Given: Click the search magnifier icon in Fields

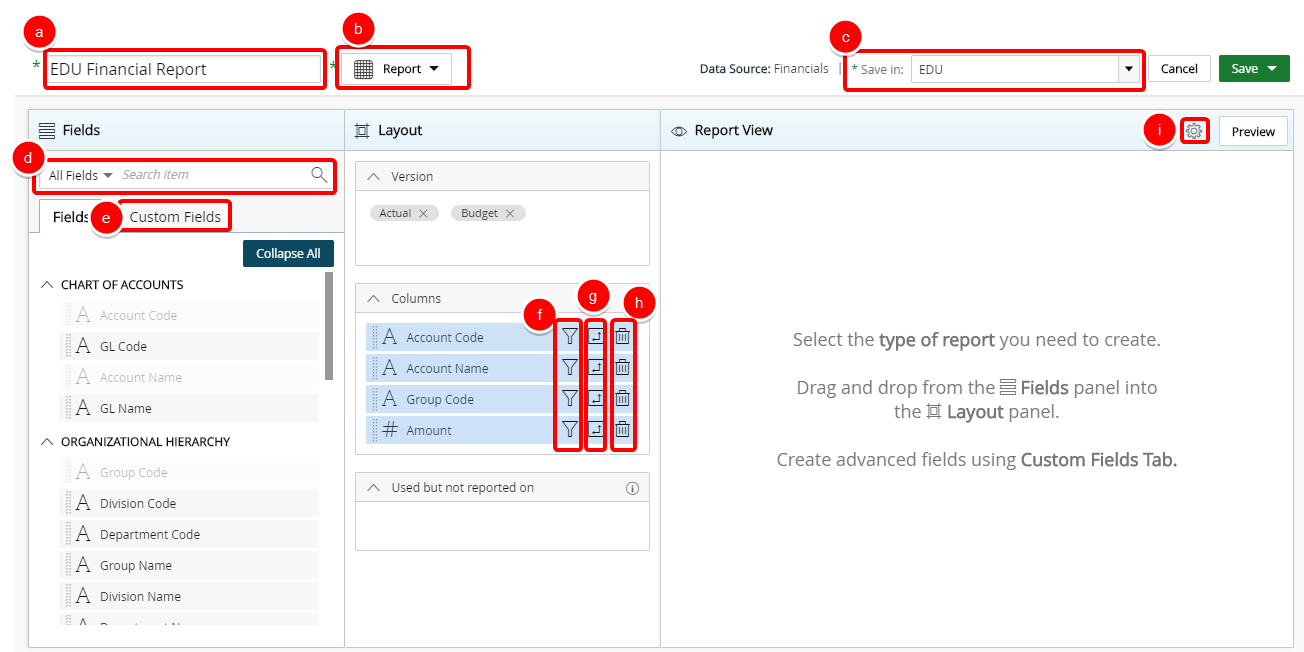Looking at the screenshot, I should point(319,175).
